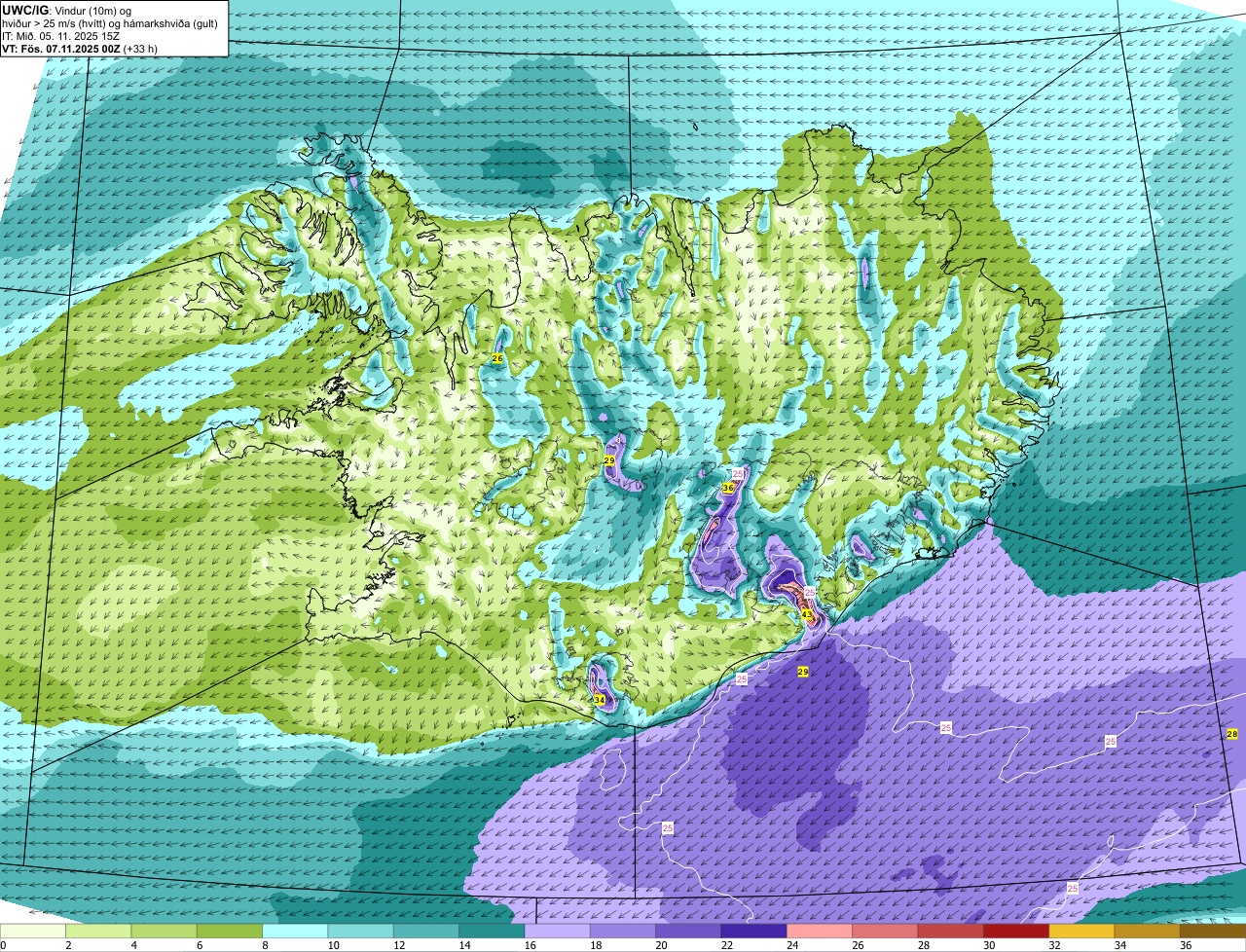Screen dimensions: 1246x952
Task: Click the legend tick label "22"
Action: click(x=726, y=945)
